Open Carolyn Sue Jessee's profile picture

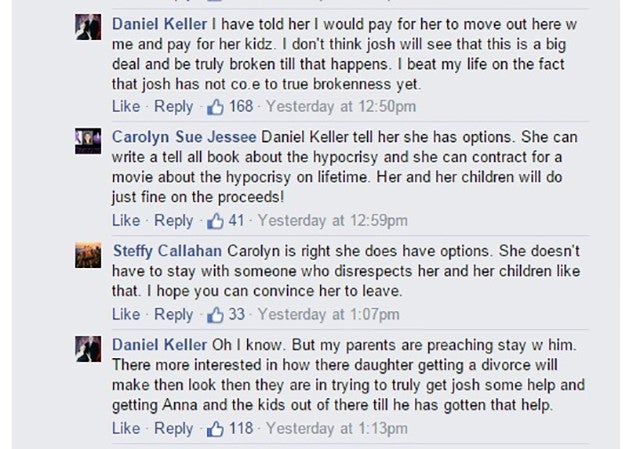point(89,142)
